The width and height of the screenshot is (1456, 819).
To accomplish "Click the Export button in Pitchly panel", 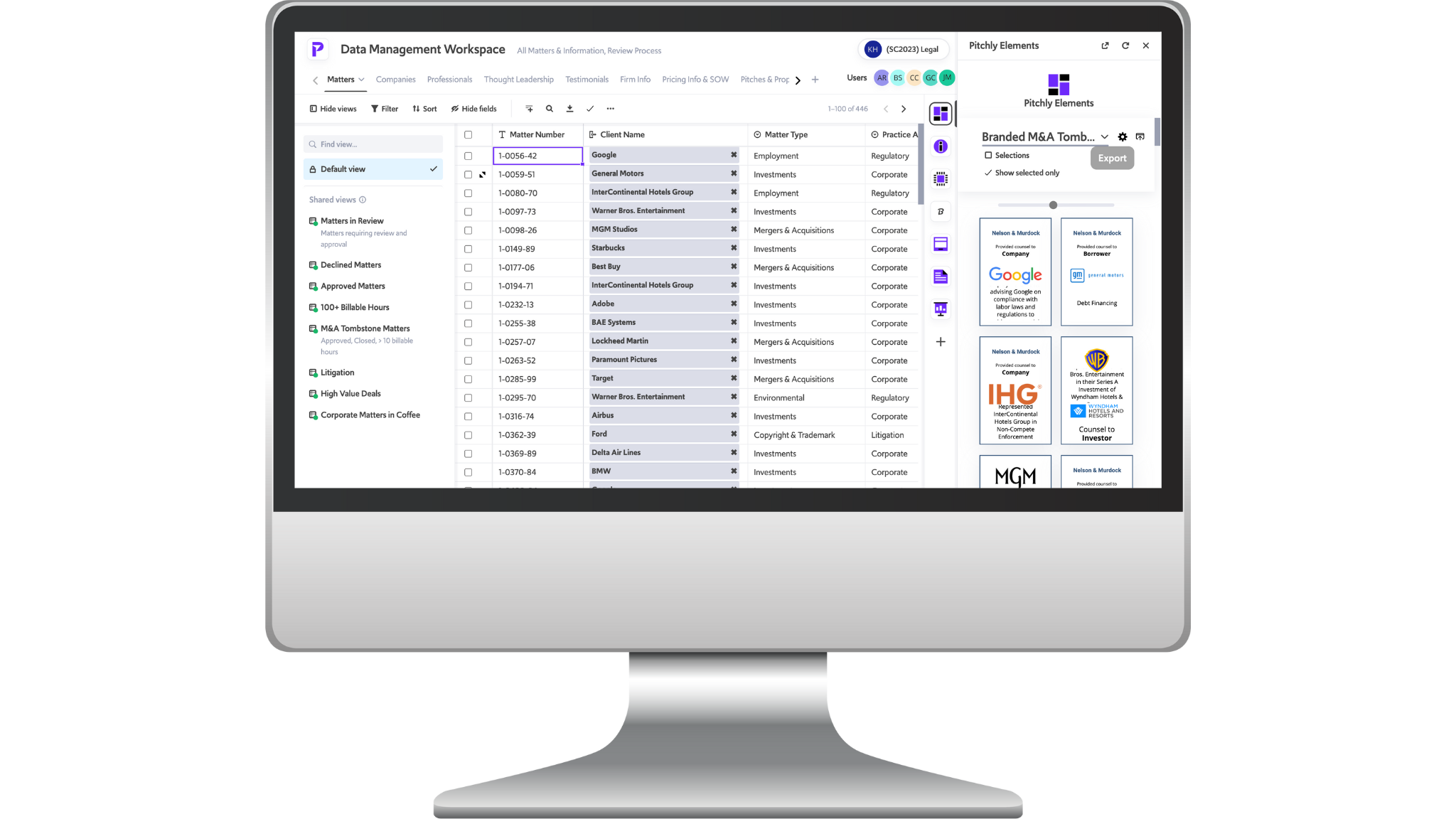I will point(1112,158).
